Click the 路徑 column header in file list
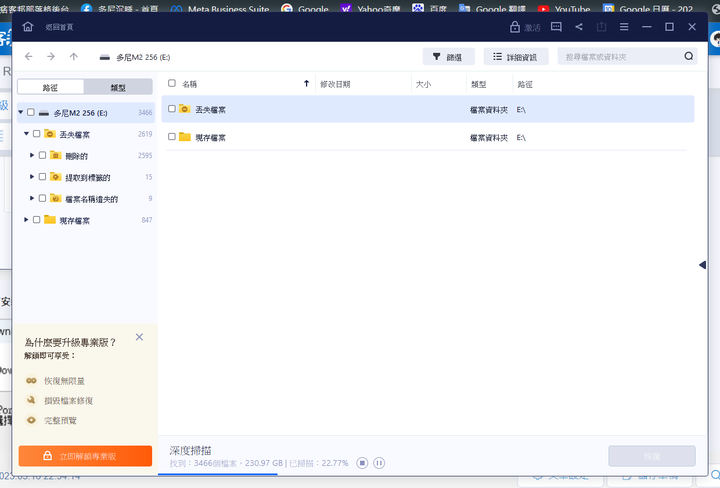720x488 pixels. [525, 84]
